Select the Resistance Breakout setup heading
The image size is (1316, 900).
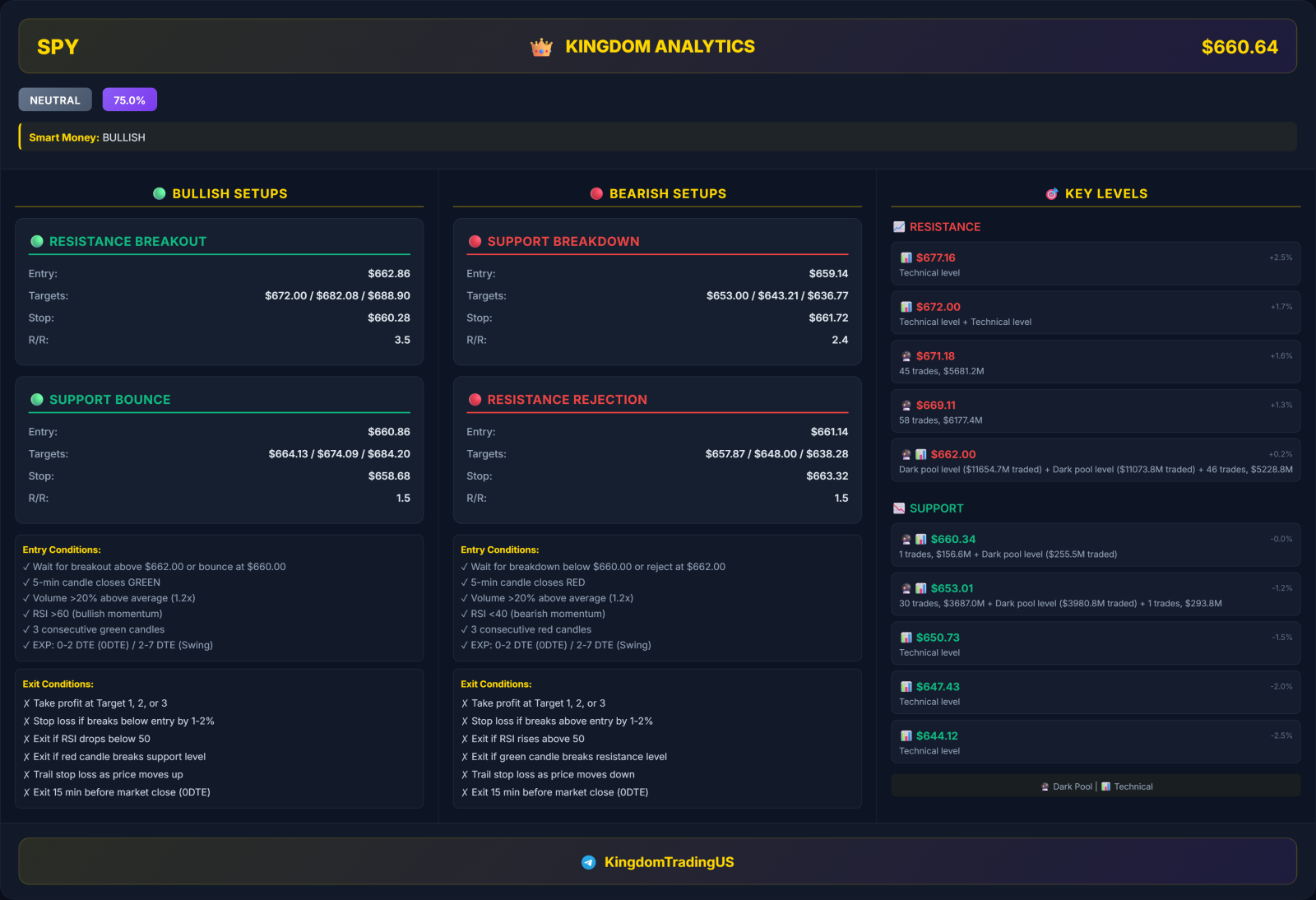tap(127, 241)
